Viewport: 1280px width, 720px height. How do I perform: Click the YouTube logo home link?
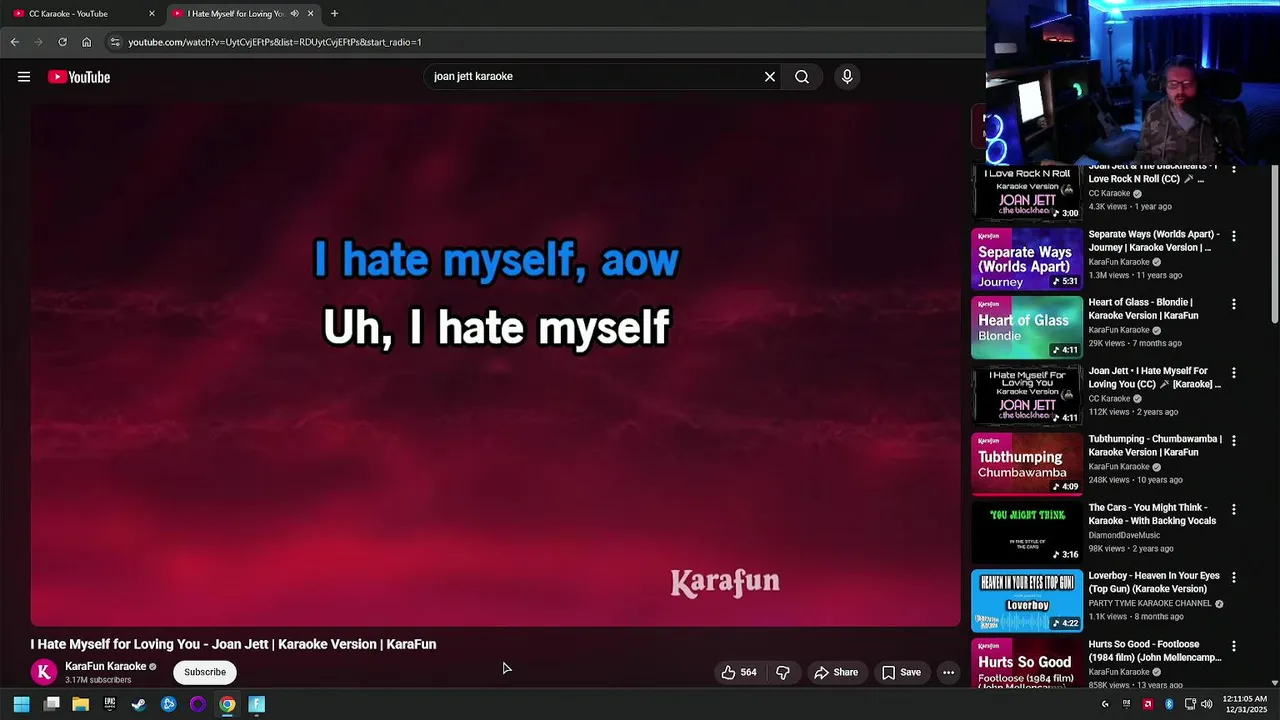point(79,77)
